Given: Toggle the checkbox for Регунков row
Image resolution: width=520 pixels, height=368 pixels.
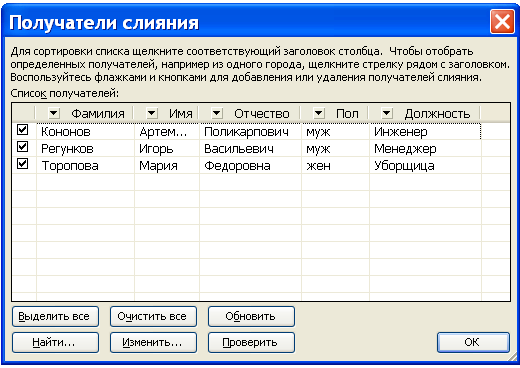Looking at the screenshot, I should click(x=23, y=146).
